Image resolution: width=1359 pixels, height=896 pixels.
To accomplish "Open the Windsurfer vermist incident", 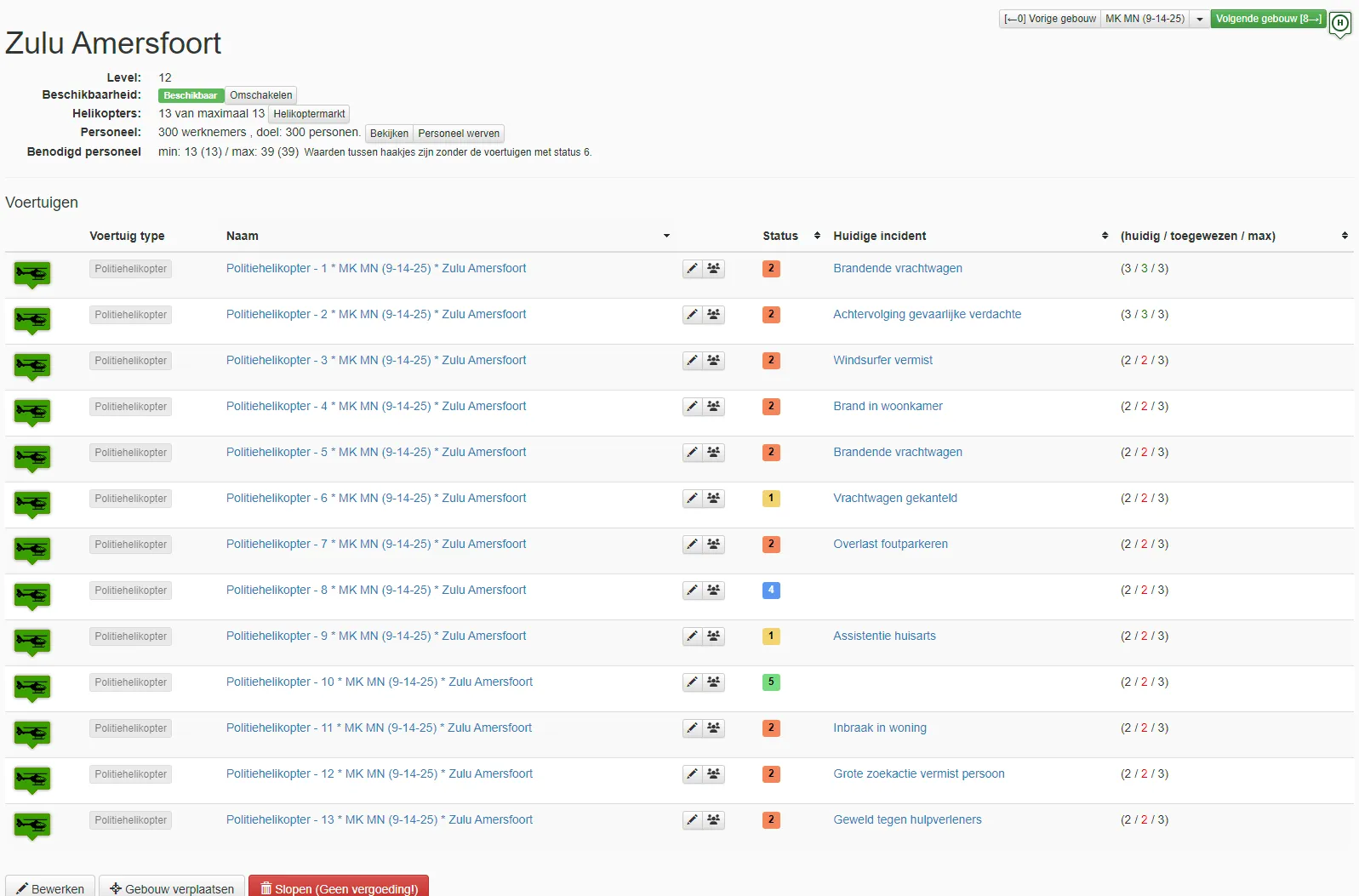I will [882, 360].
